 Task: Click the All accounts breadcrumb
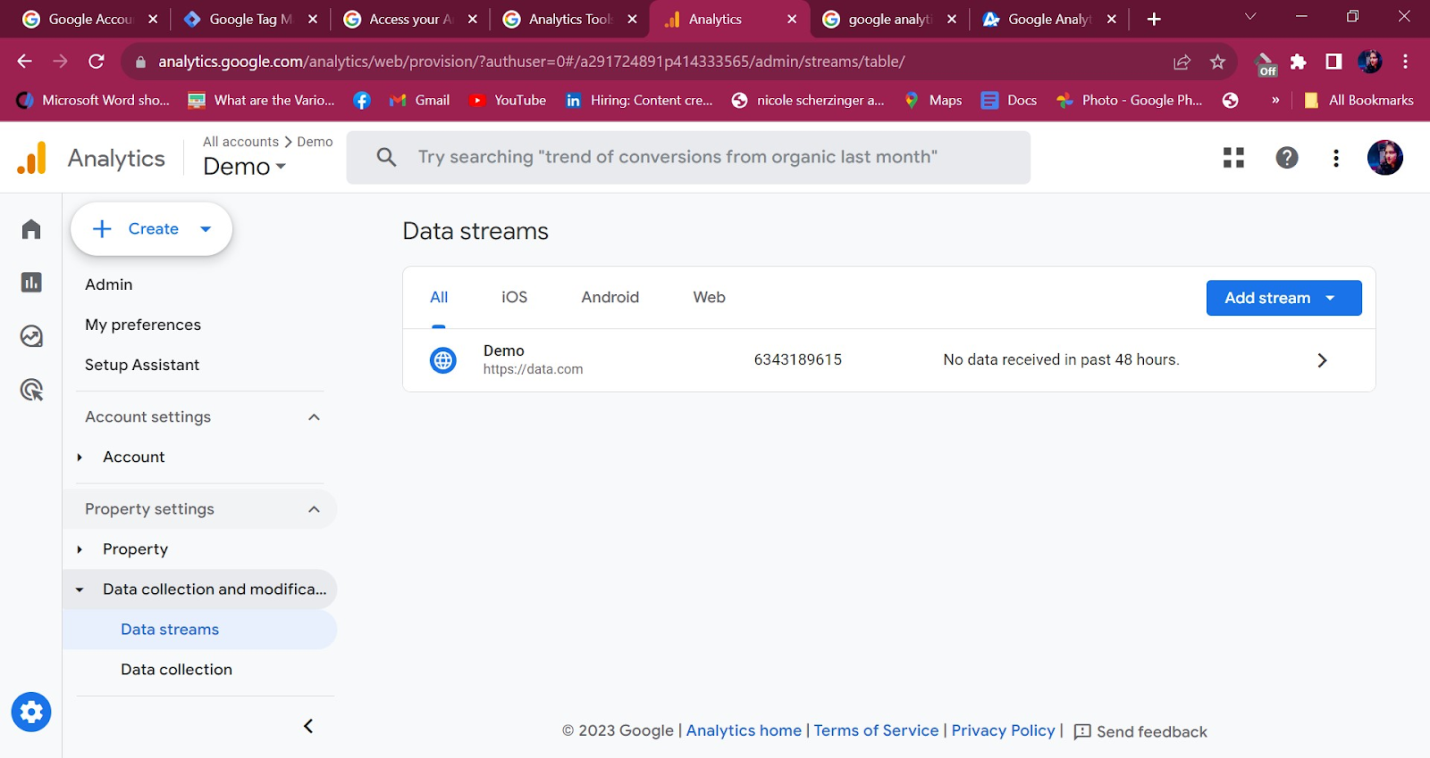coord(241,142)
